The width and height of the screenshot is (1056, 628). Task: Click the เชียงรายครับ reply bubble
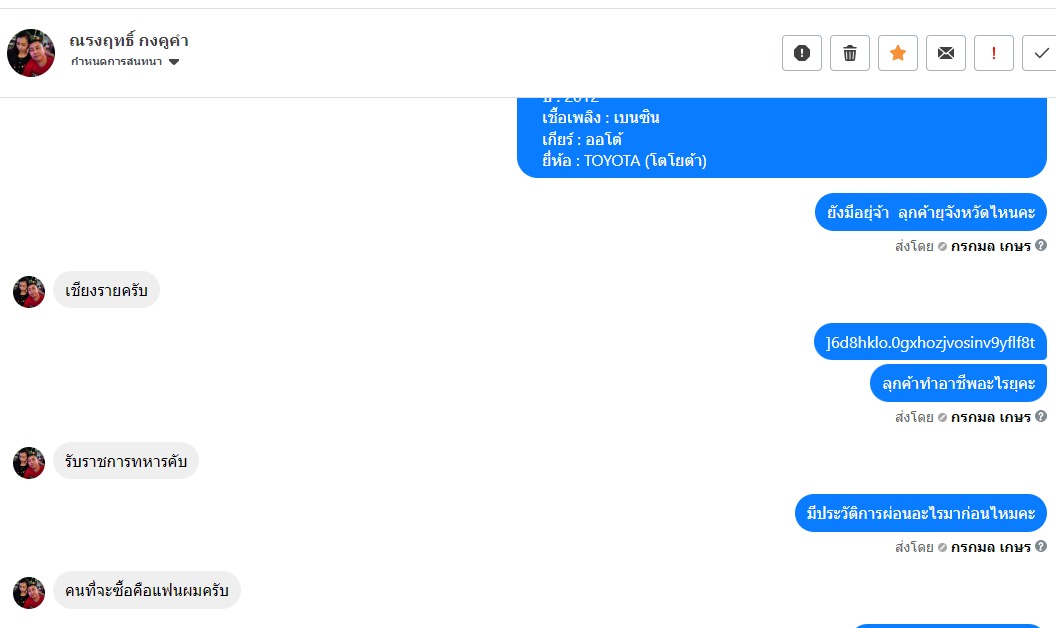[x=106, y=291]
